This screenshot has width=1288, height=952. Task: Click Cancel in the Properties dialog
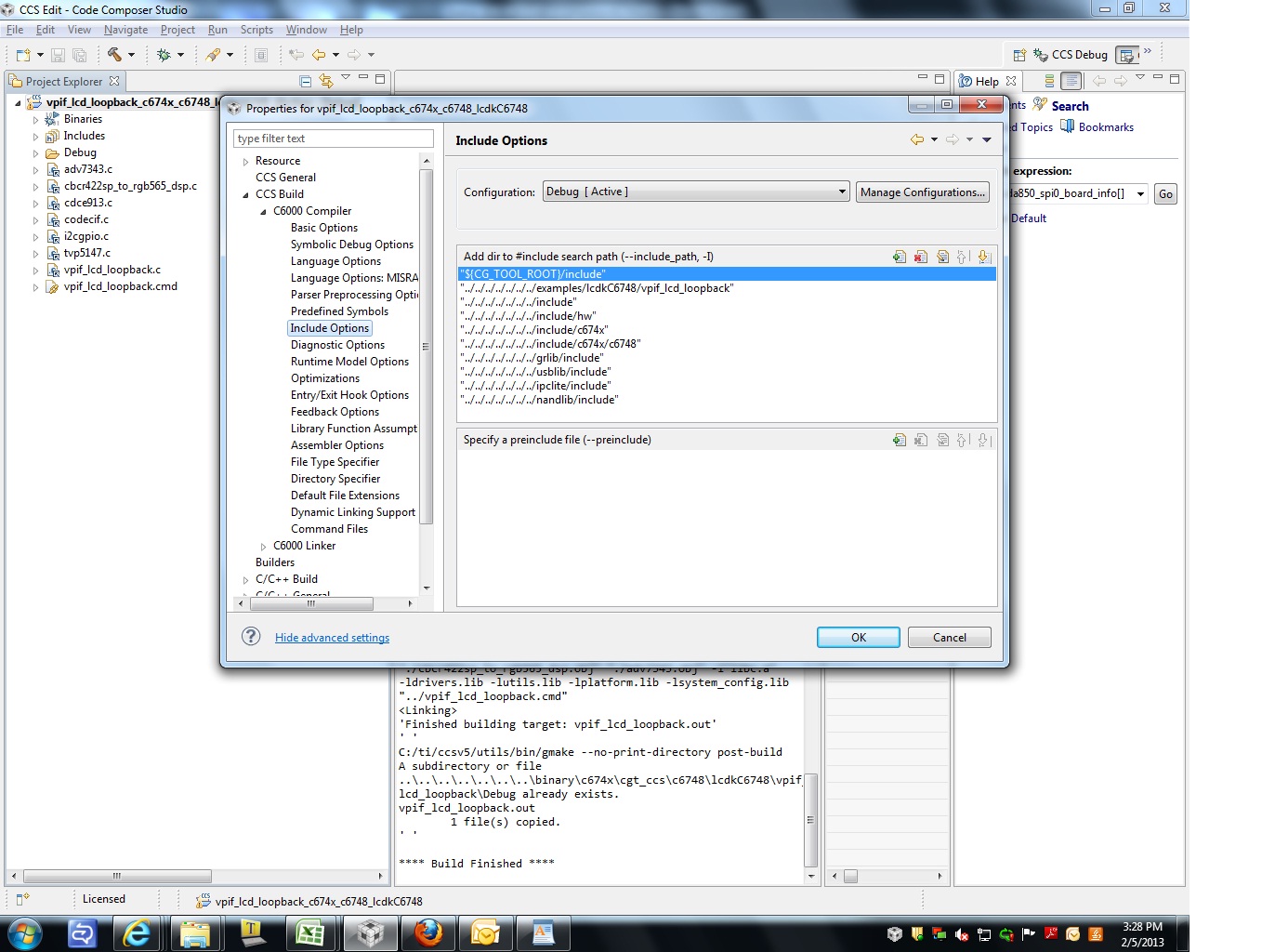coord(950,637)
